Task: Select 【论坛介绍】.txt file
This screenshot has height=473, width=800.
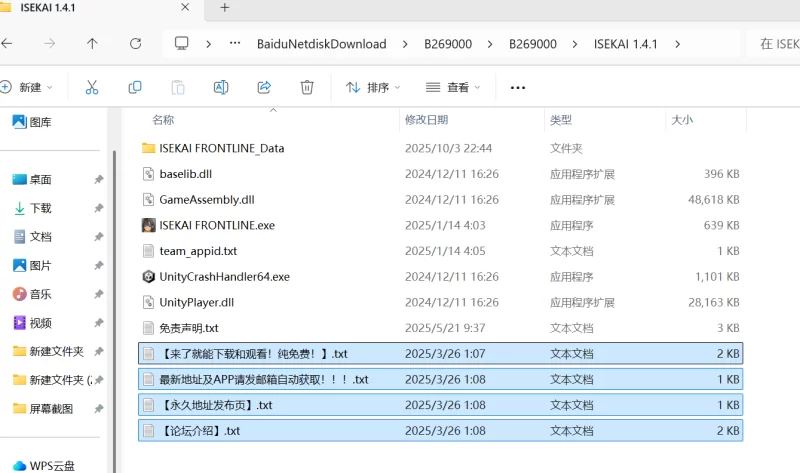Action: tap(441, 431)
